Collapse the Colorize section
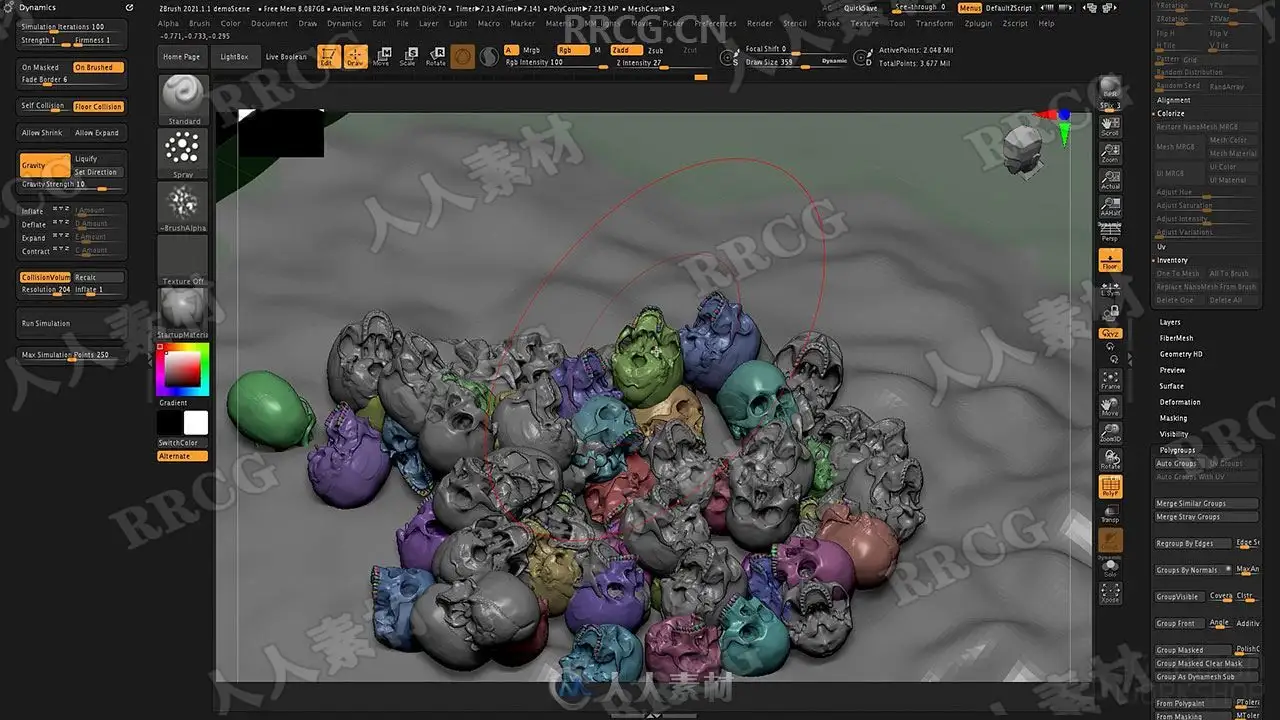This screenshot has height=720, width=1280. point(1170,113)
